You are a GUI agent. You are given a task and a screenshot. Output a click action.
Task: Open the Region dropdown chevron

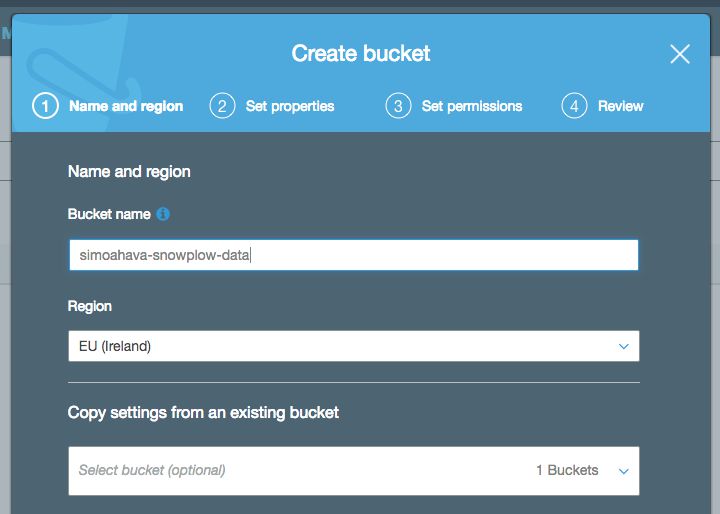[x=623, y=346]
